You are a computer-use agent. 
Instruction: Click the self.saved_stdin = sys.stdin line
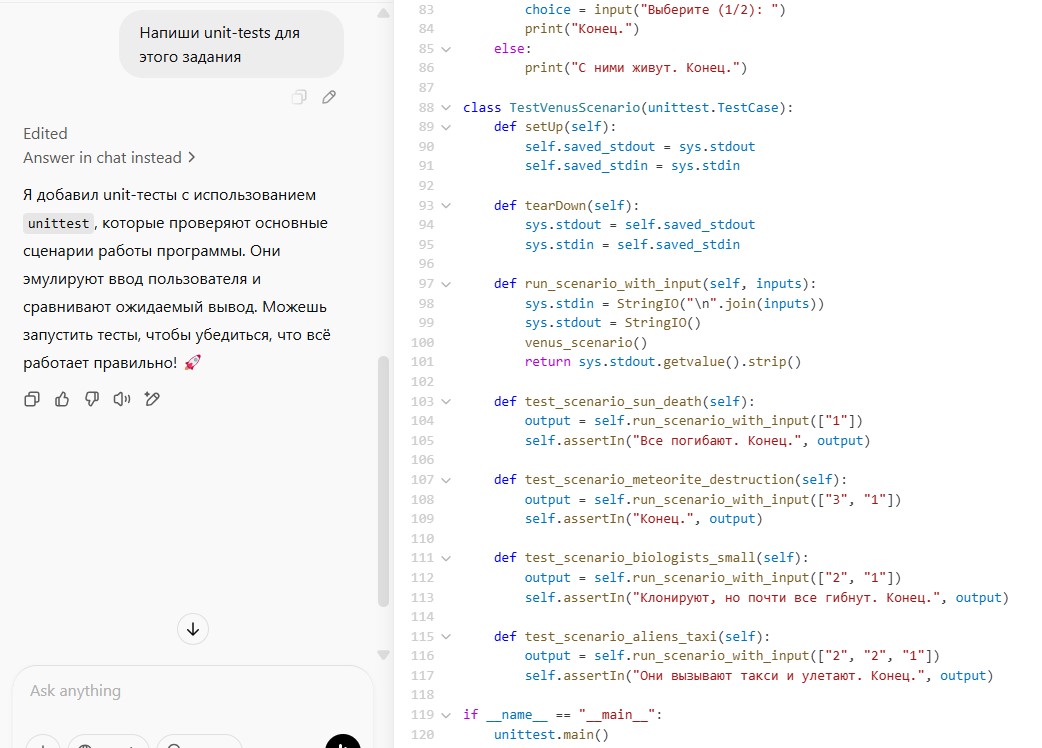tap(632, 166)
